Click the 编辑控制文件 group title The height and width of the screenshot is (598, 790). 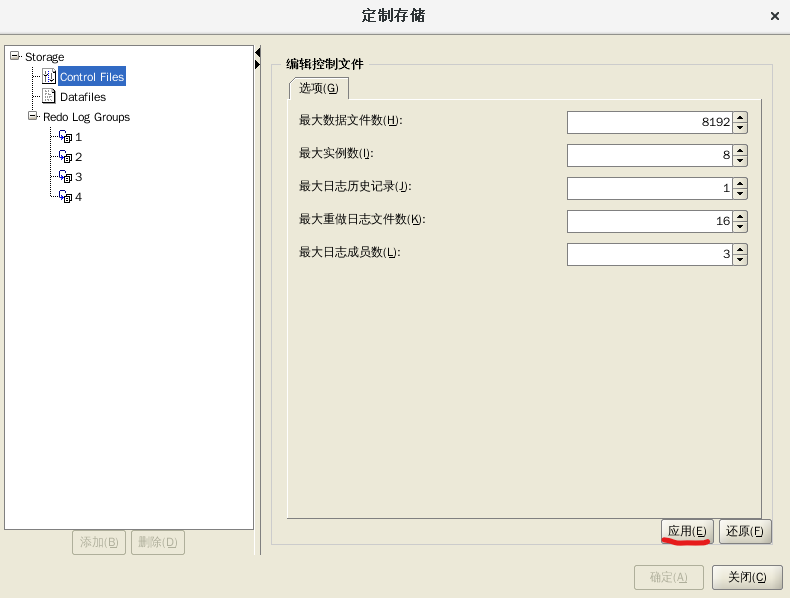pos(324,64)
